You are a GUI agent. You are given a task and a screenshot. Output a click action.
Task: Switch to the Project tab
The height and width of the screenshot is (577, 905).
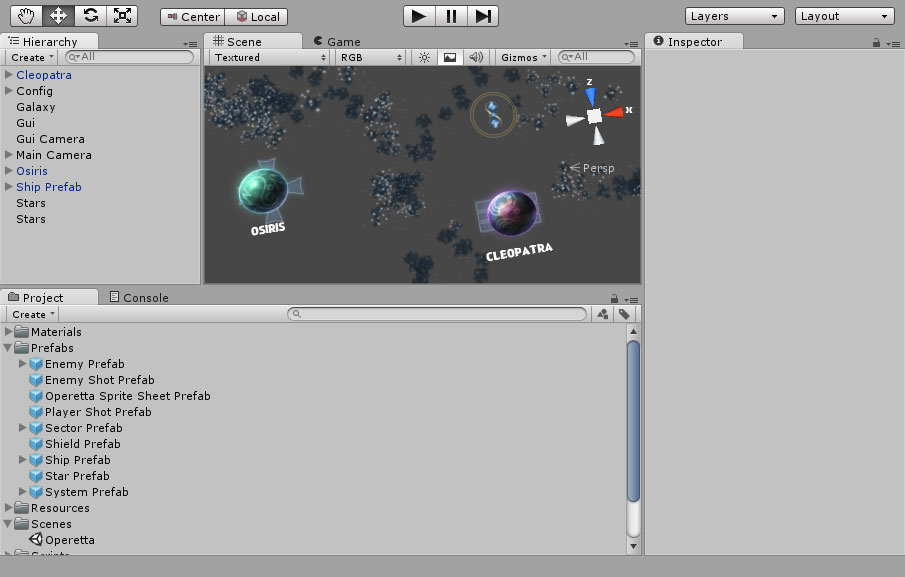[x=49, y=297]
